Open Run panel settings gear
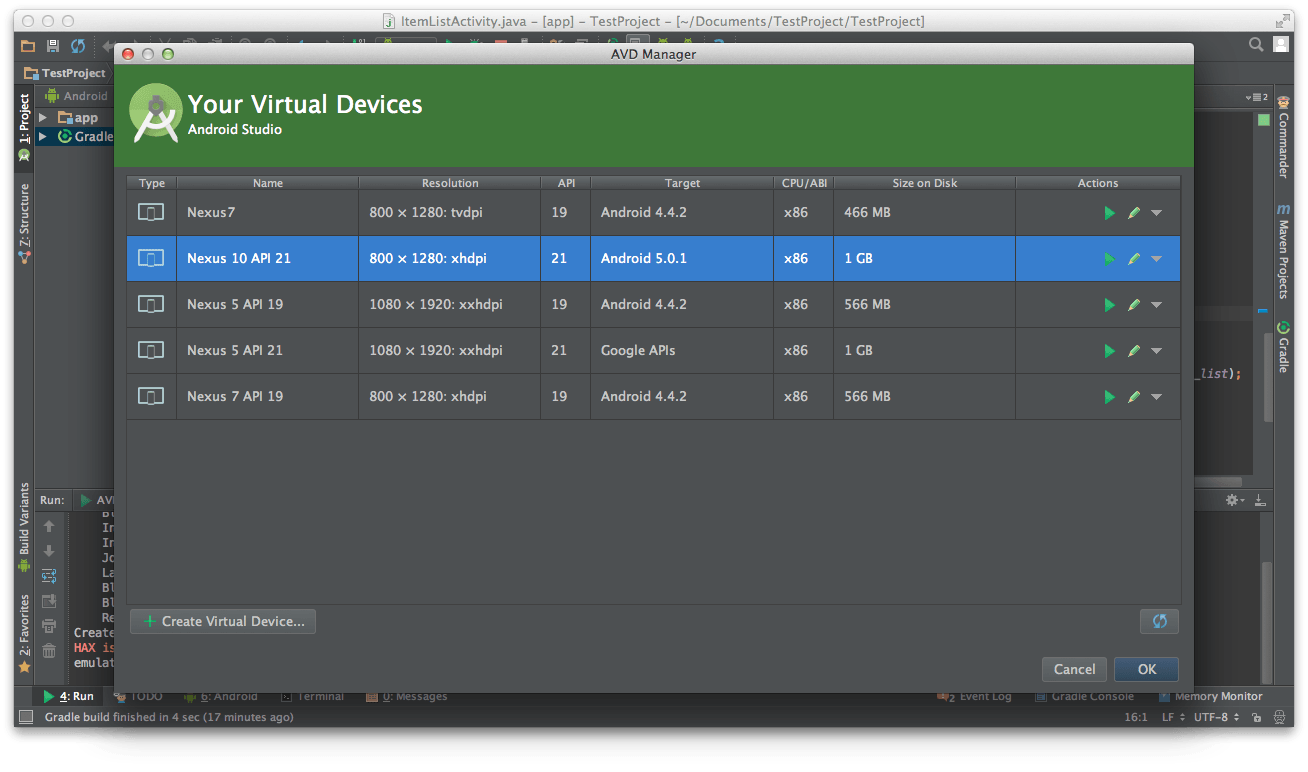The image size is (1308, 772). pyautogui.click(x=1234, y=500)
